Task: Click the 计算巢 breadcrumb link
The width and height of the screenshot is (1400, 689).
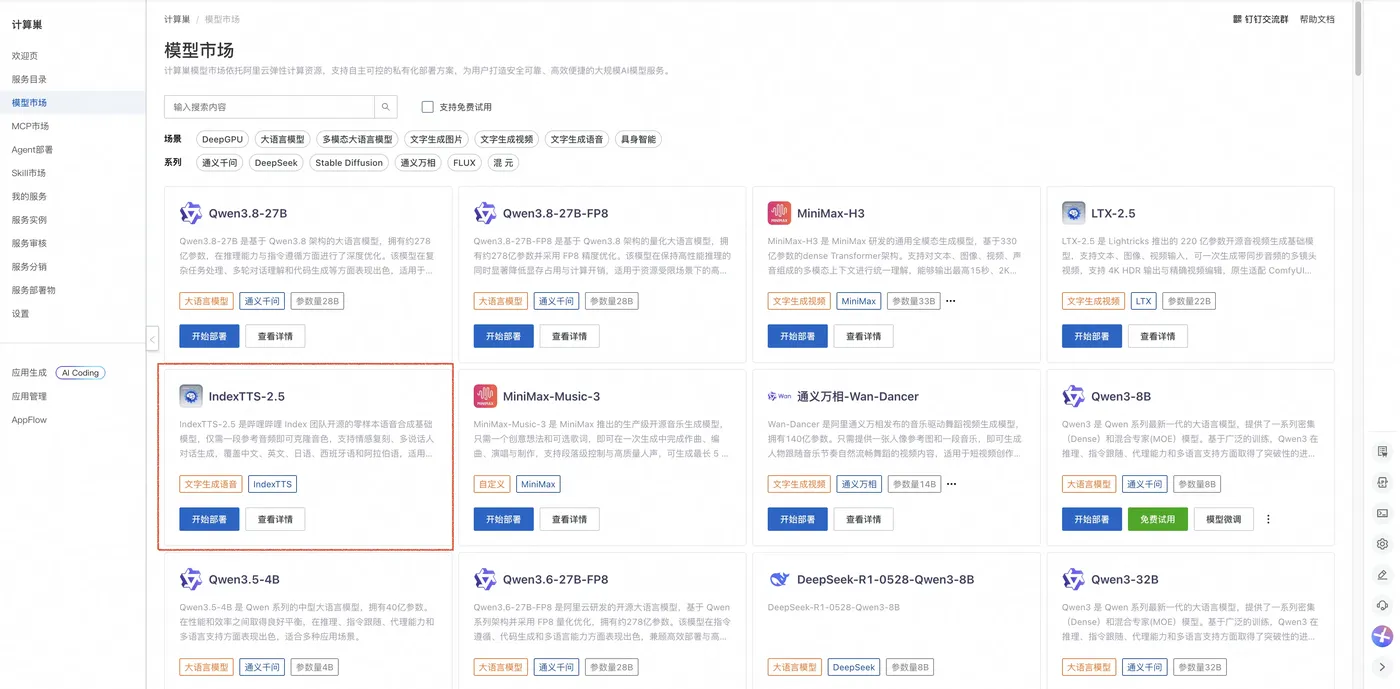Action: [177, 19]
